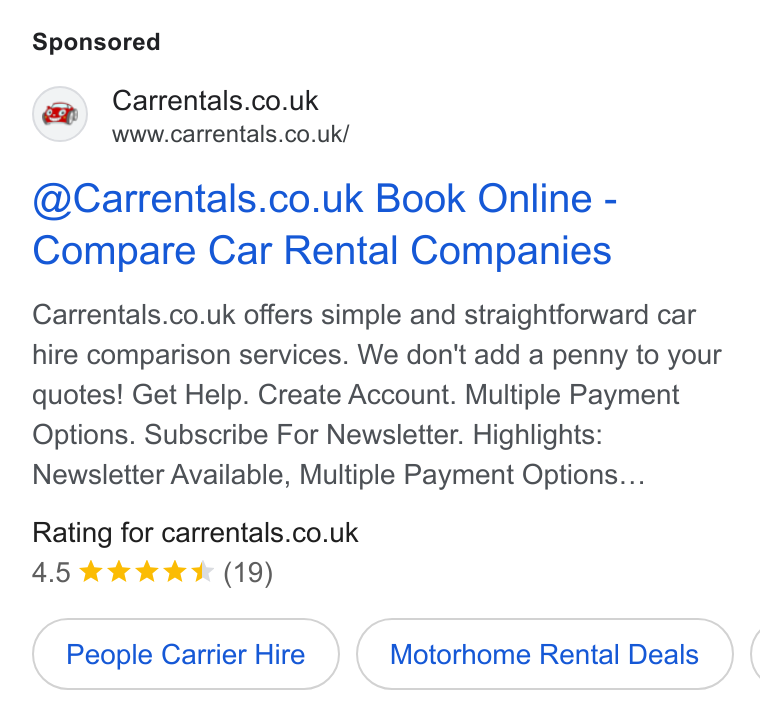Click the 'Compare Car Rental Companies' headline text
The width and height of the screenshot is (760, 722).
pos(322,251)
